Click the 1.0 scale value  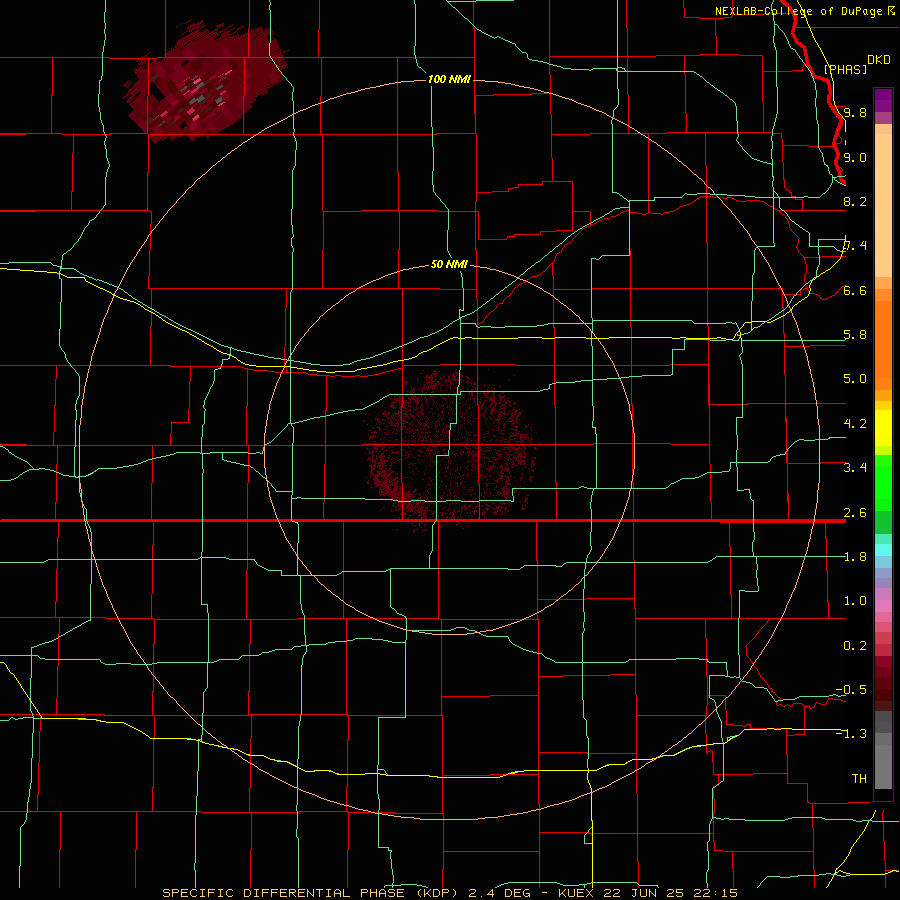[x=855, y=601]
